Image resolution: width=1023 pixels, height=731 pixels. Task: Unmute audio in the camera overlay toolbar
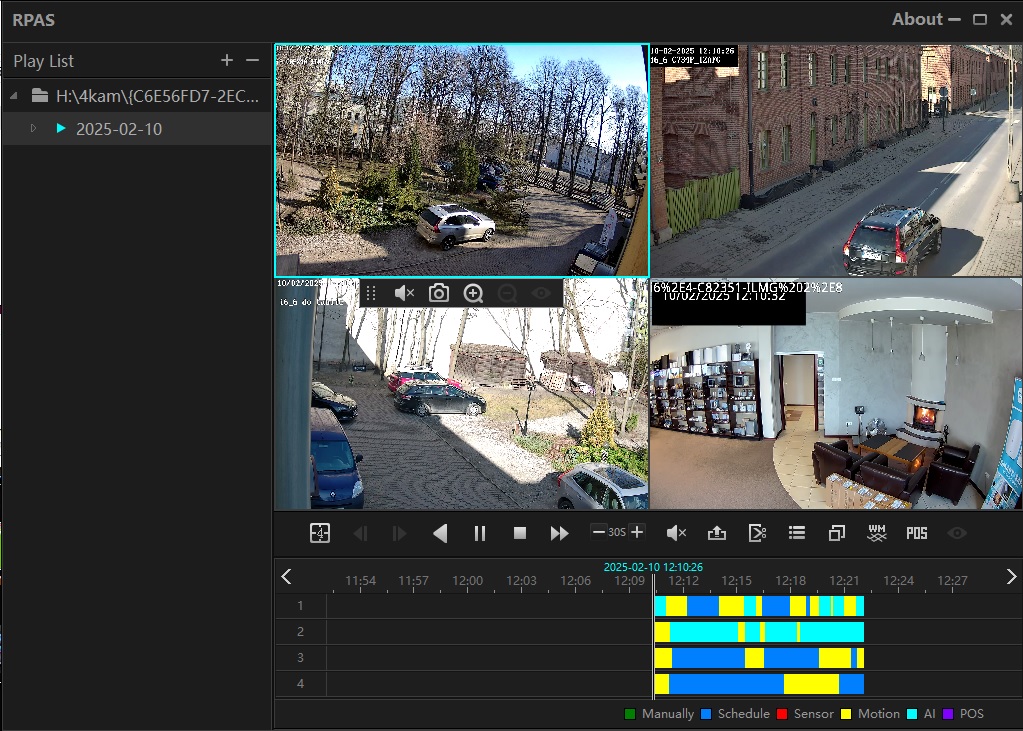(x=404, y=293)
